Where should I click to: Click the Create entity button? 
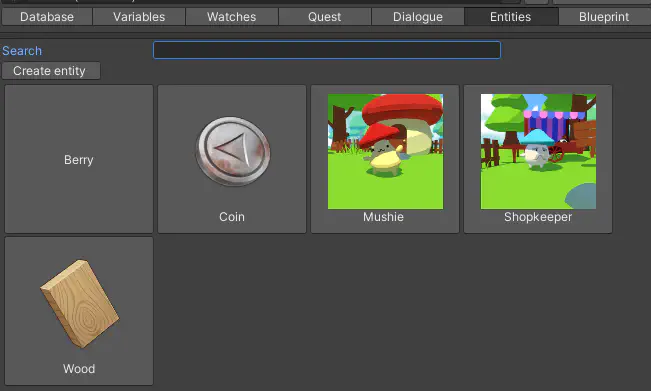(x=51, y=71)
